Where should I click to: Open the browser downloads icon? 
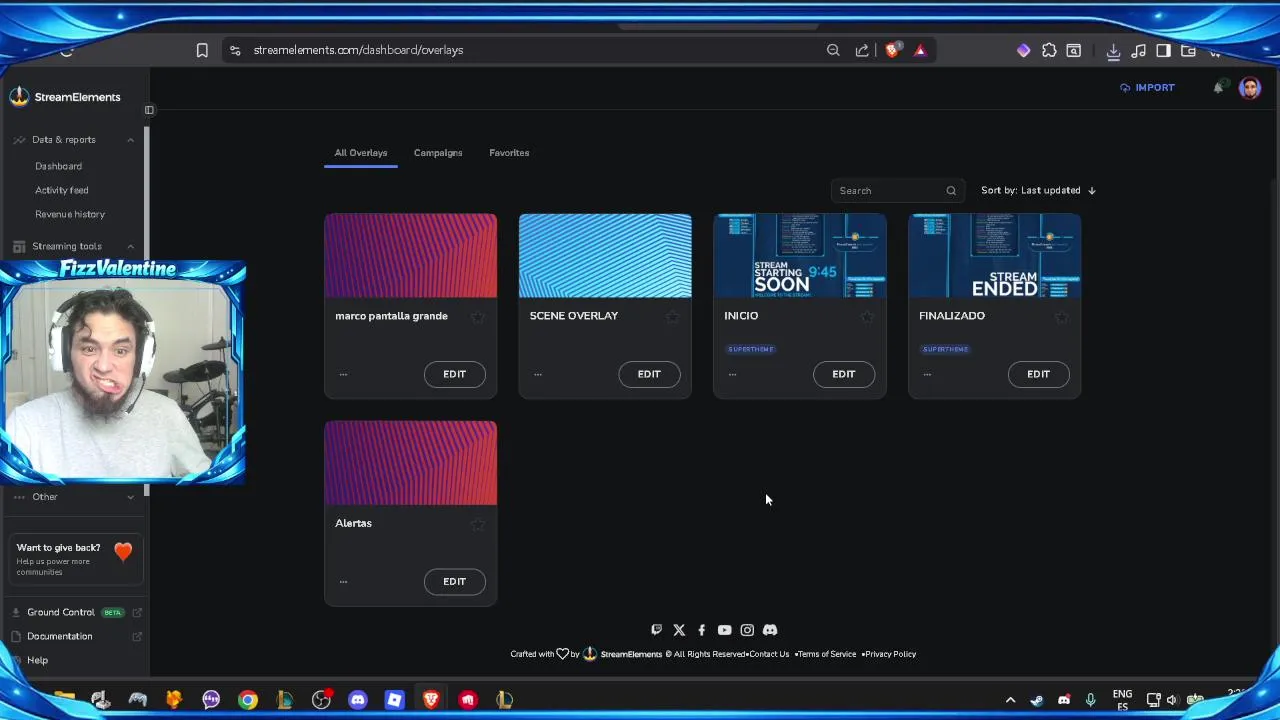coord(1113,50)
